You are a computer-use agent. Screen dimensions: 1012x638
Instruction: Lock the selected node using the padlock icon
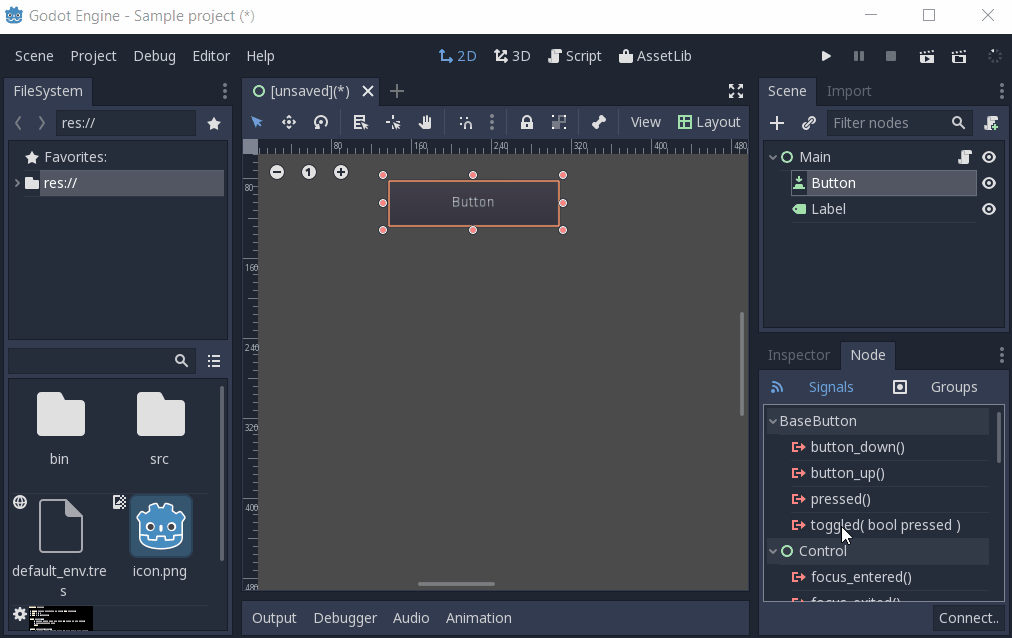click(x=527, y=122)
